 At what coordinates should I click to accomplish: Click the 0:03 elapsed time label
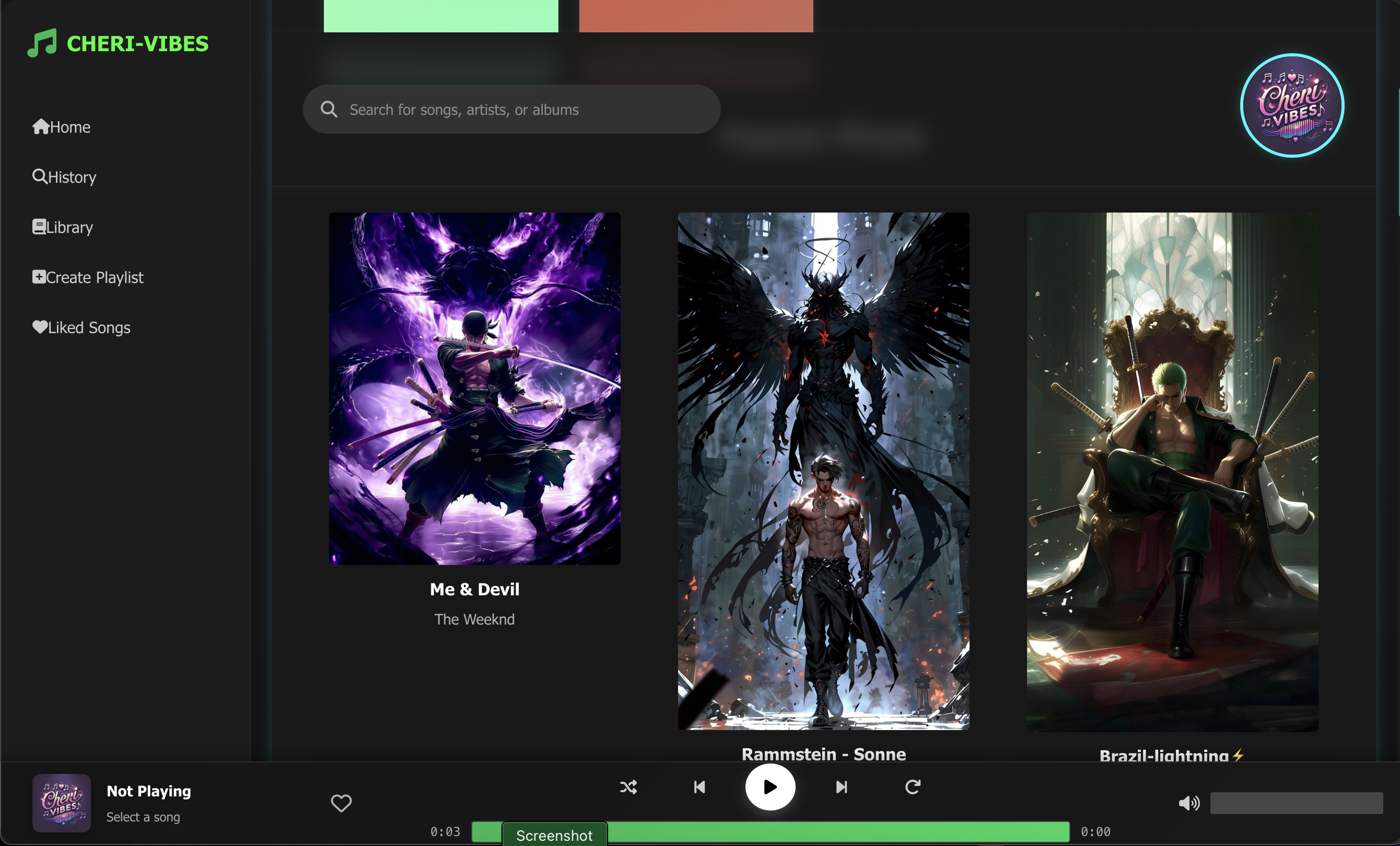445,832
